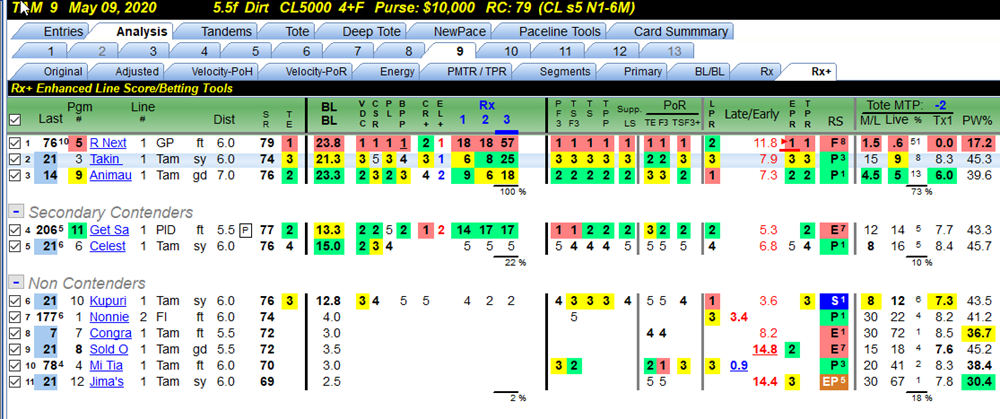Uncheck the Kupuri row checkbox
Image resolution: width=1000 pixels, height=419 pixels.
pyautogui.click(x=15, y=301)
